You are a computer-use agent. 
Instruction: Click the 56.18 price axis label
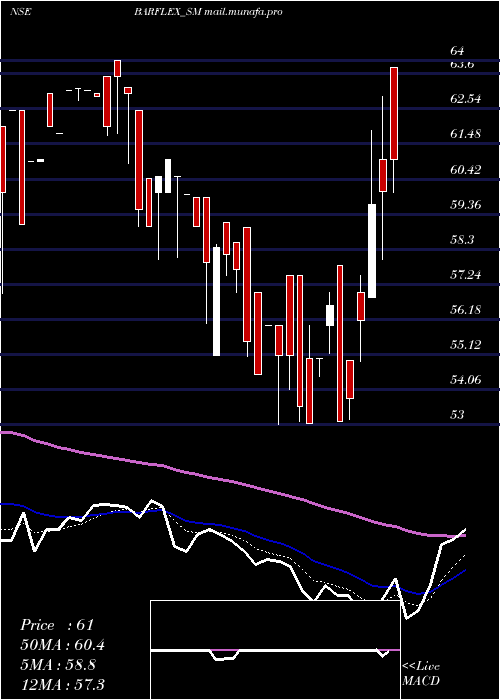click(x=466, y=309)
